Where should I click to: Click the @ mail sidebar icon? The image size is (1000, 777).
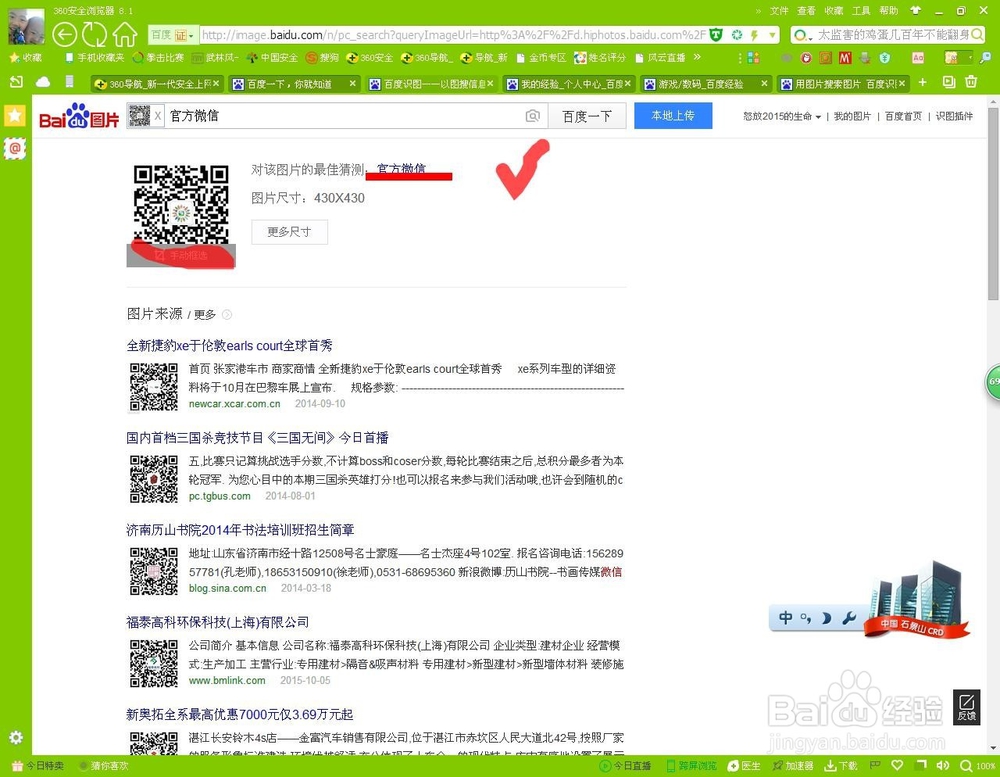coord(15,148)
